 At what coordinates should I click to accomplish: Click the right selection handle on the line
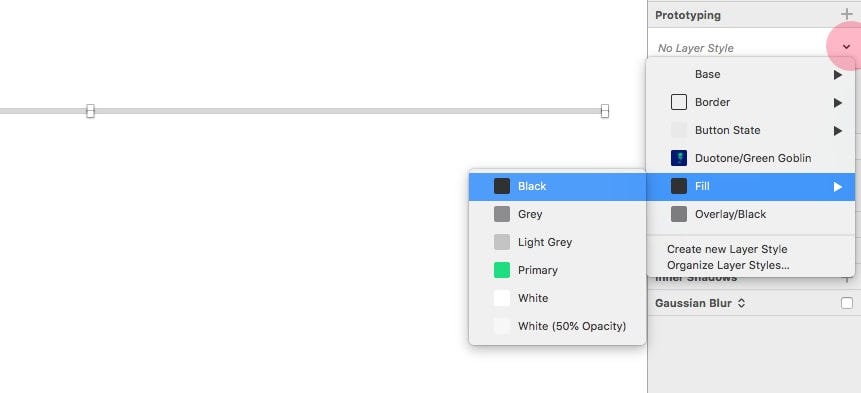[x=605, y=111]
